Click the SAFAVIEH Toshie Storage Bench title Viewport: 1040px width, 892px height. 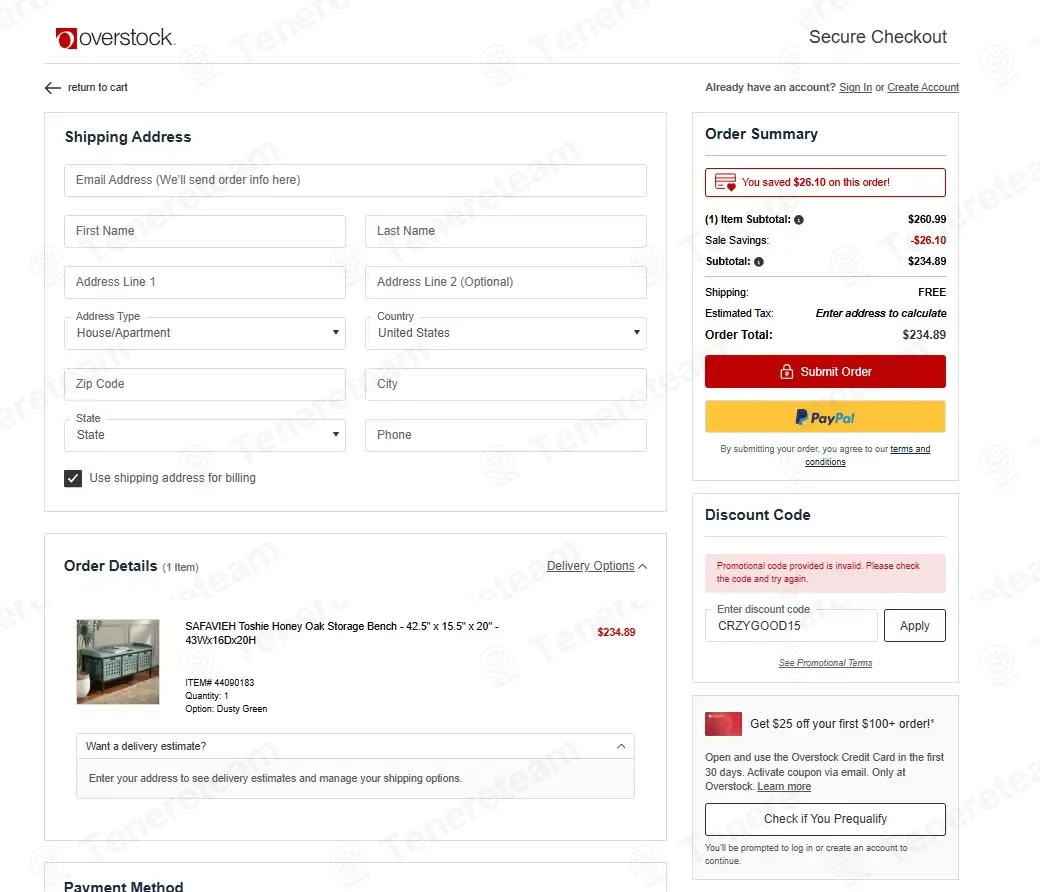(342, 633)
